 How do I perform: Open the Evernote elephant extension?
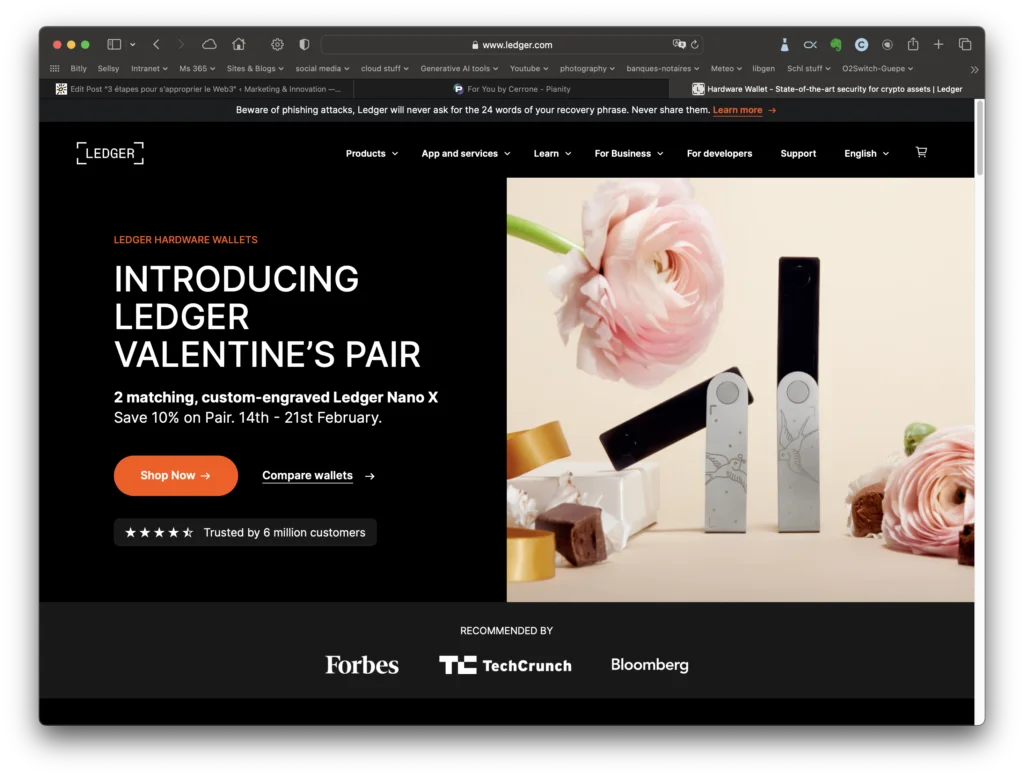(836, 44)
